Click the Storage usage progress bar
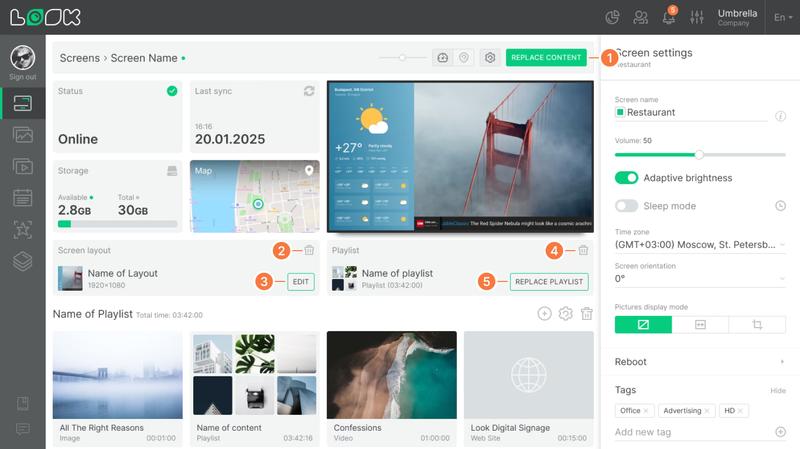 [x=117, y=223]
